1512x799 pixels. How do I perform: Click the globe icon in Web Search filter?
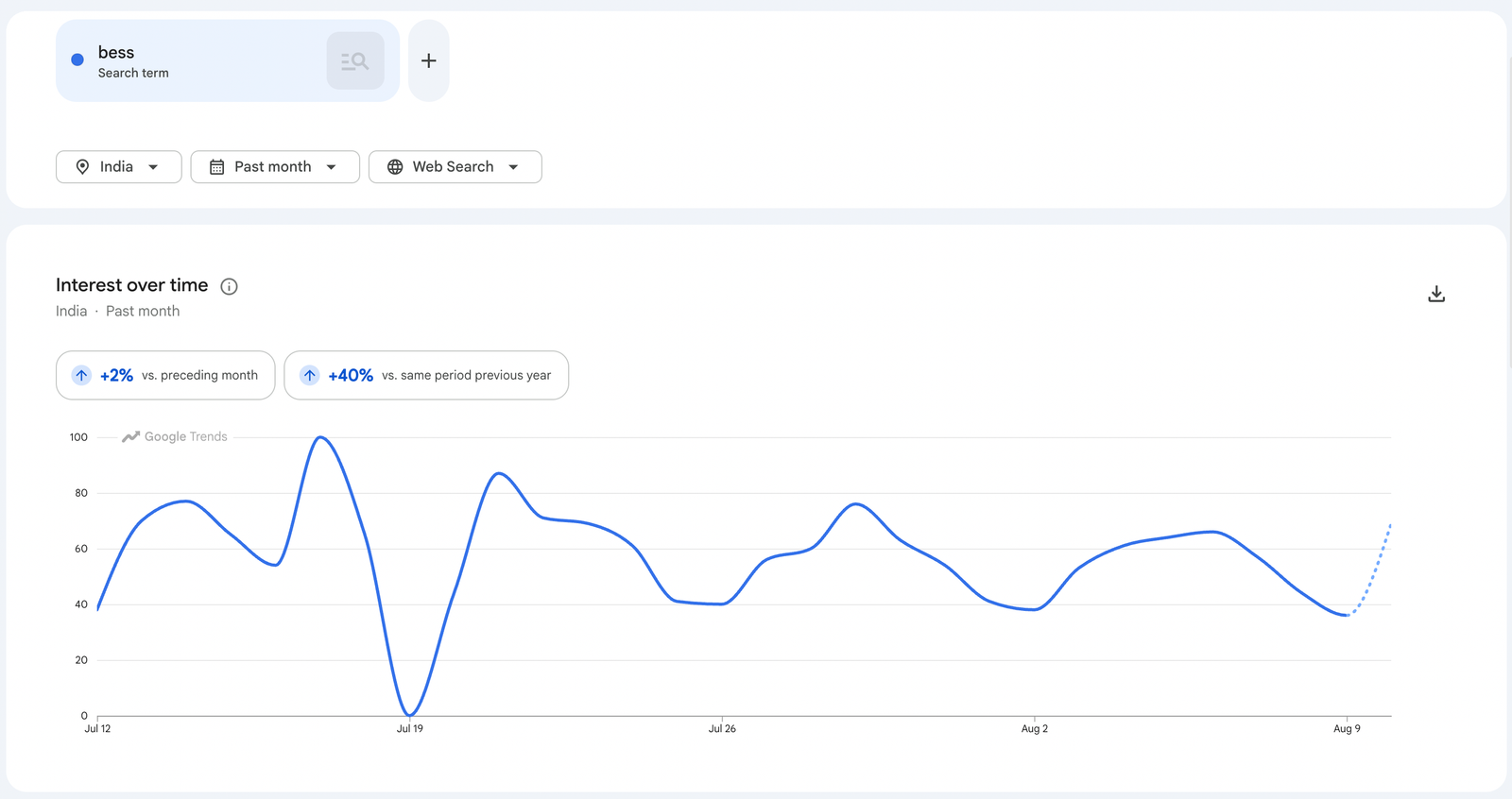click(x=395, y=167)
